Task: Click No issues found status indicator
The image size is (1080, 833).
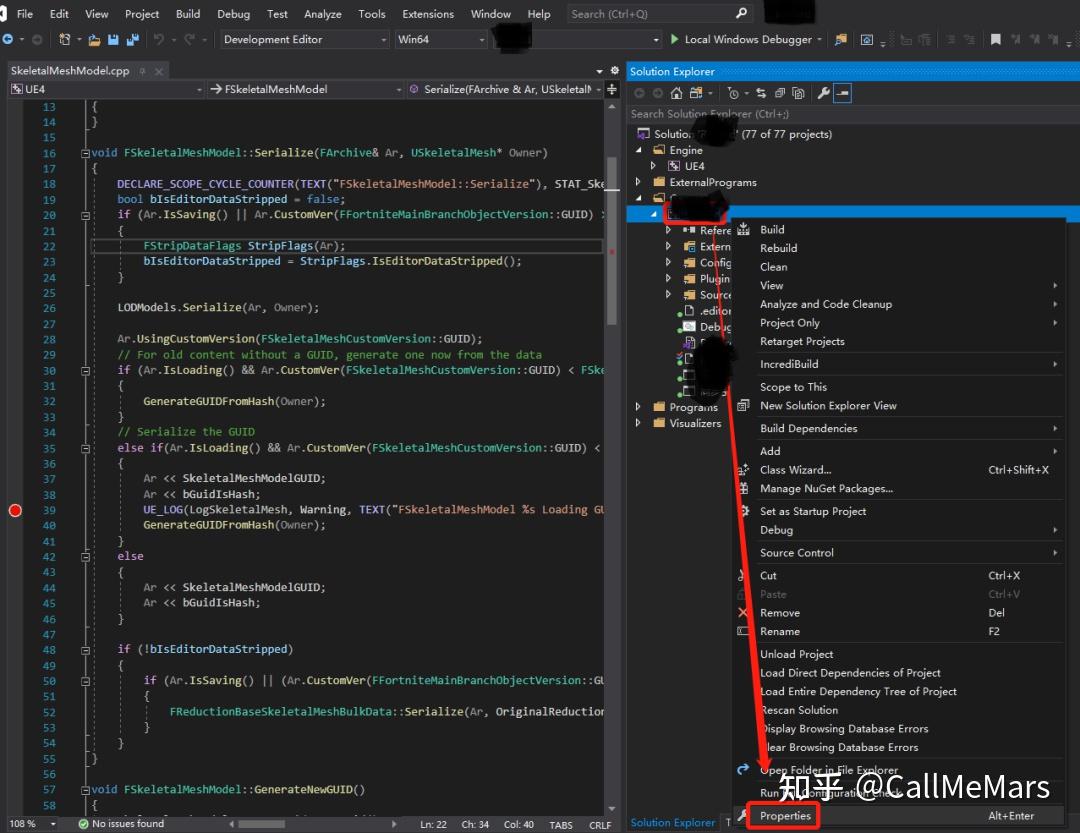Action: coord(121,824)
